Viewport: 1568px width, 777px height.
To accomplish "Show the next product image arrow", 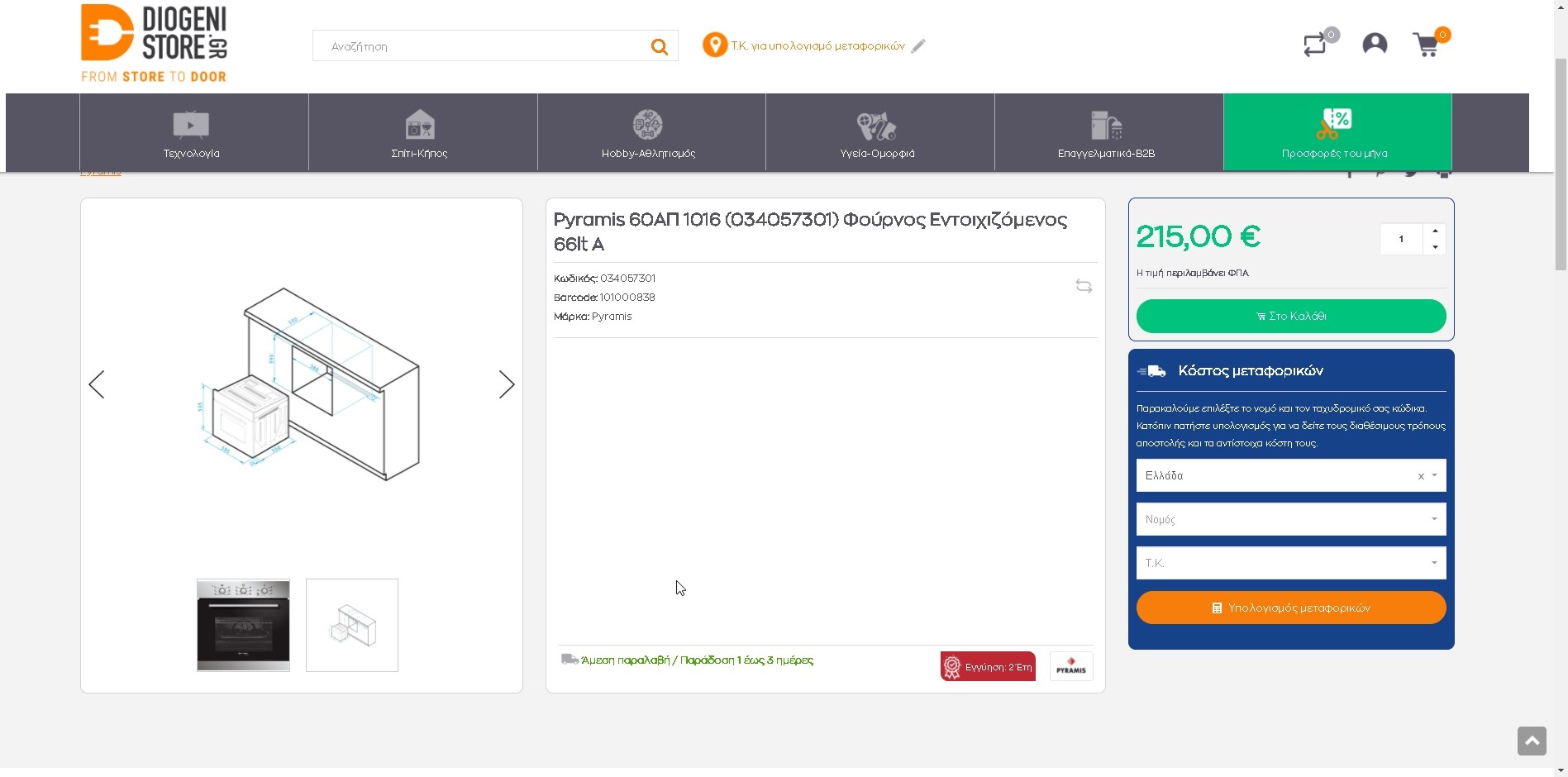I will 507,384.
